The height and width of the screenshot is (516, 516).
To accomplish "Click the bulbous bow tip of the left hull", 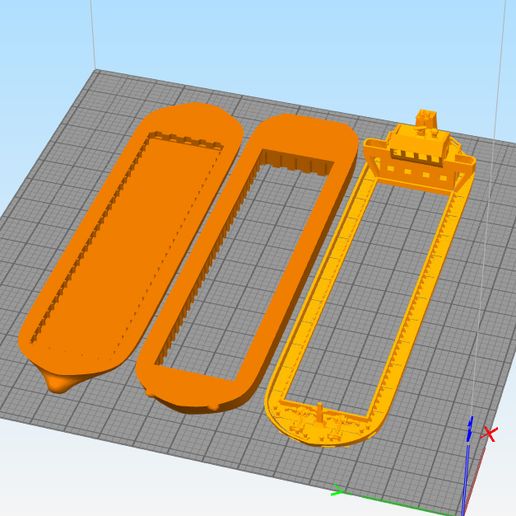I will coord(57,384).
